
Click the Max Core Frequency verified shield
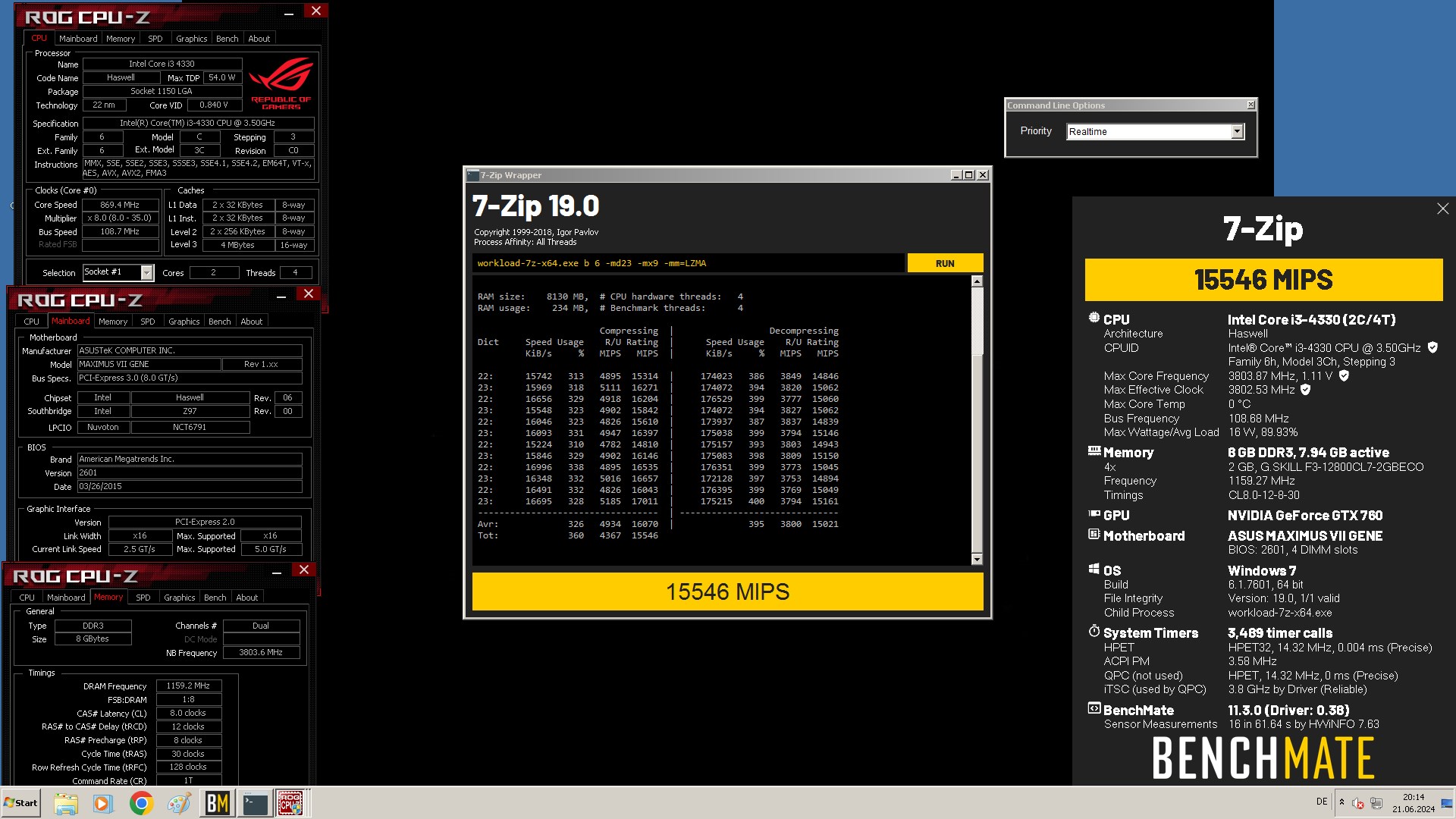point(1344,375)
